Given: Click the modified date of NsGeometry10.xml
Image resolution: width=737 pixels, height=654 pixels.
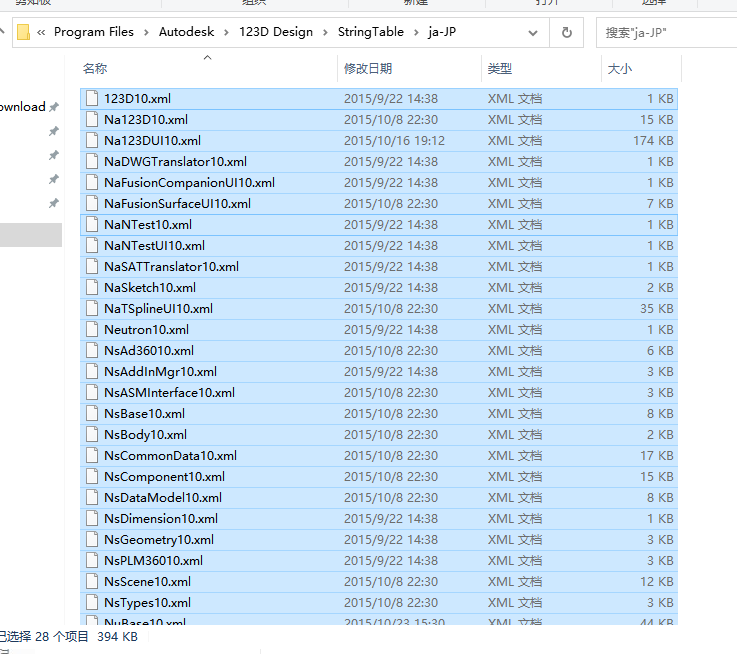Looking at the screenshot, I should coord(391,540).
